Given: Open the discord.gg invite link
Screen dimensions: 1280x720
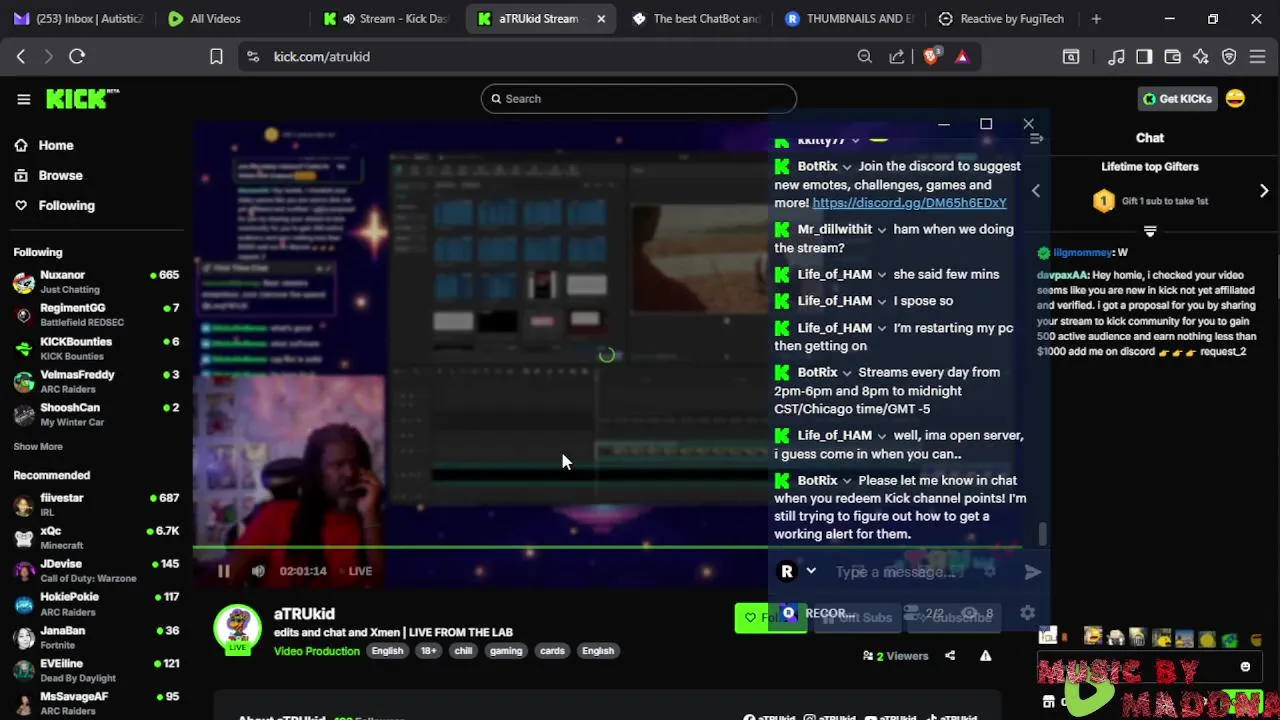Looking at the screenshot, I should (x=909, y=203).
